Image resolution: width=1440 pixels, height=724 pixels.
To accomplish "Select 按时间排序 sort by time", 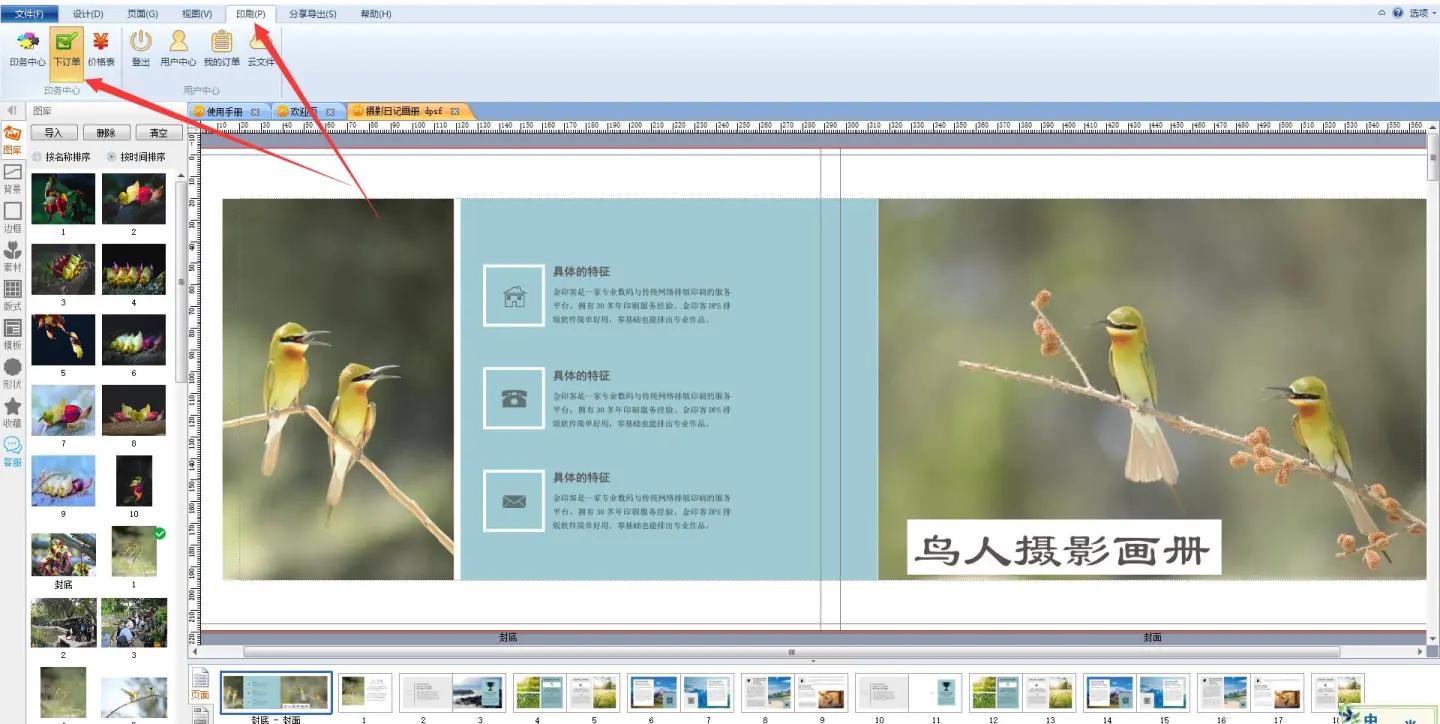I will click(x=136, y=157).
